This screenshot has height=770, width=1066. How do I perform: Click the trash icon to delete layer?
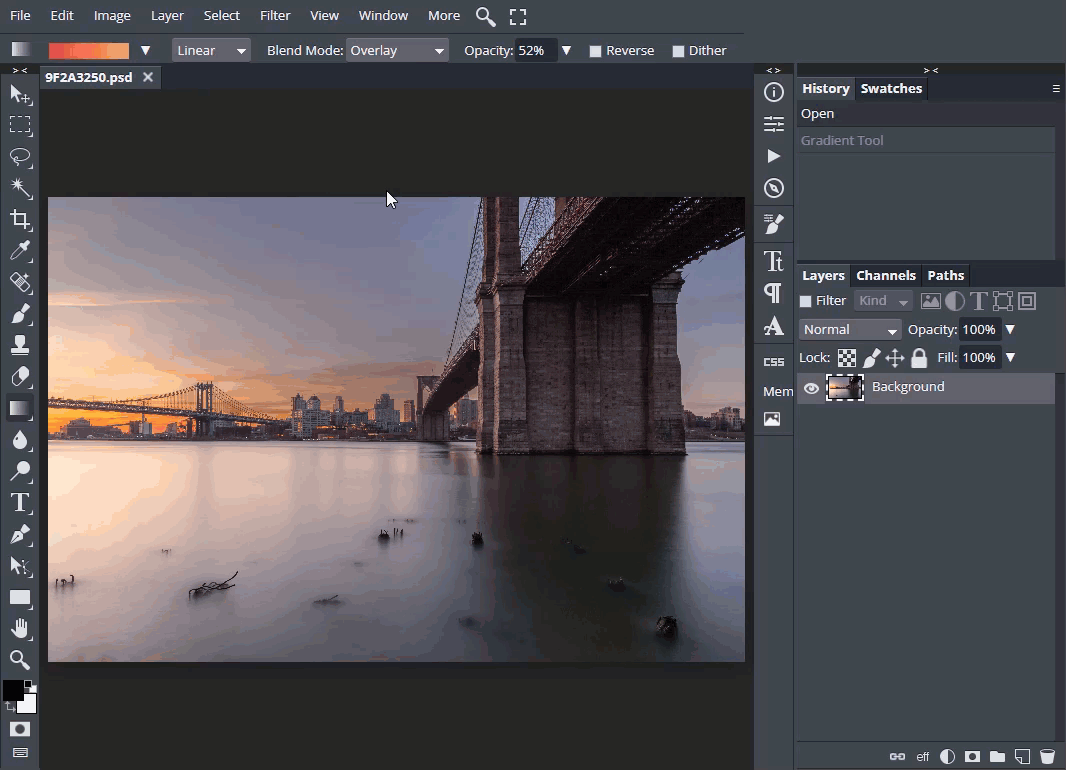pyautogui.click(x=1047, y=756)
